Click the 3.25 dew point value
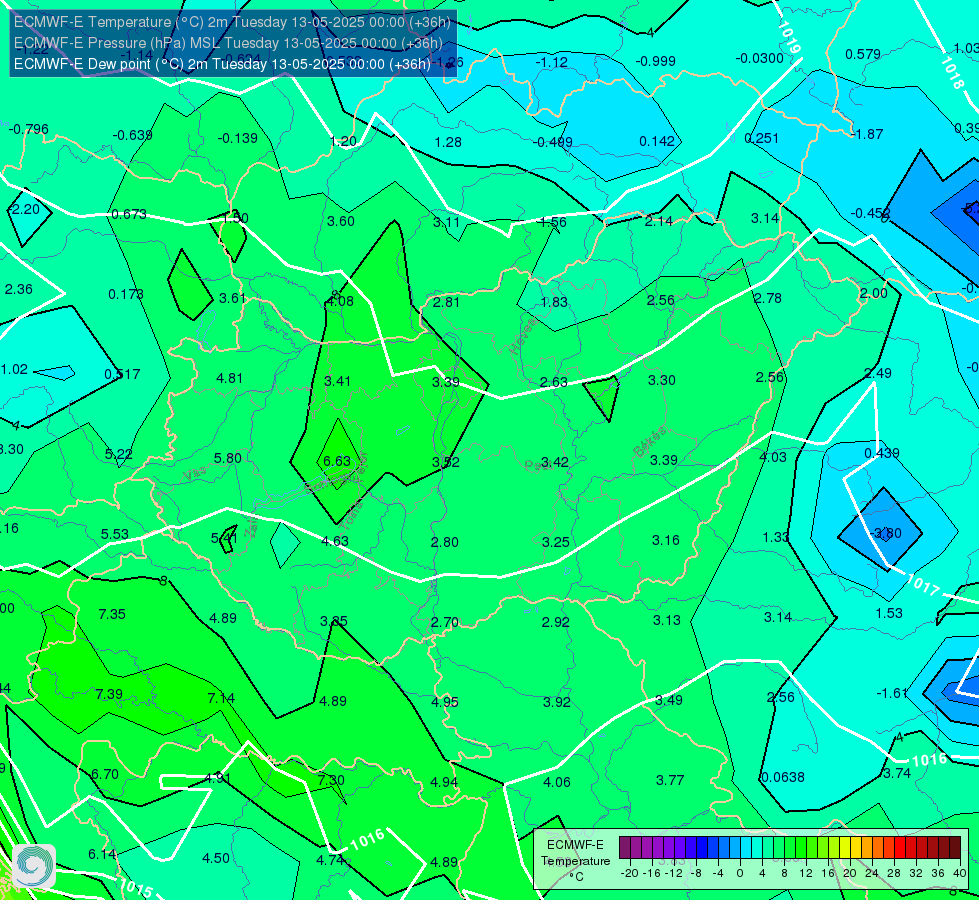Screen dimensions: 979x900 tap(556, 541)
